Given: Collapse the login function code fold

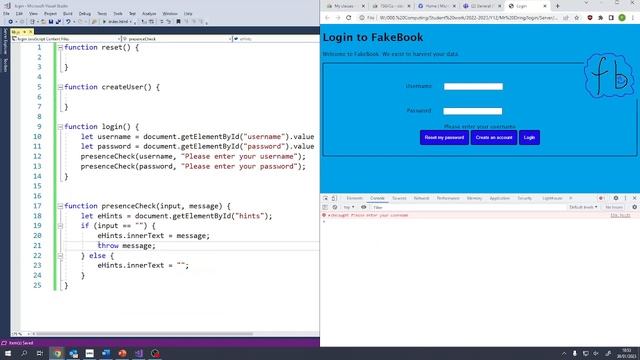Looking at the screenshot, I should (x=60, y=127).
